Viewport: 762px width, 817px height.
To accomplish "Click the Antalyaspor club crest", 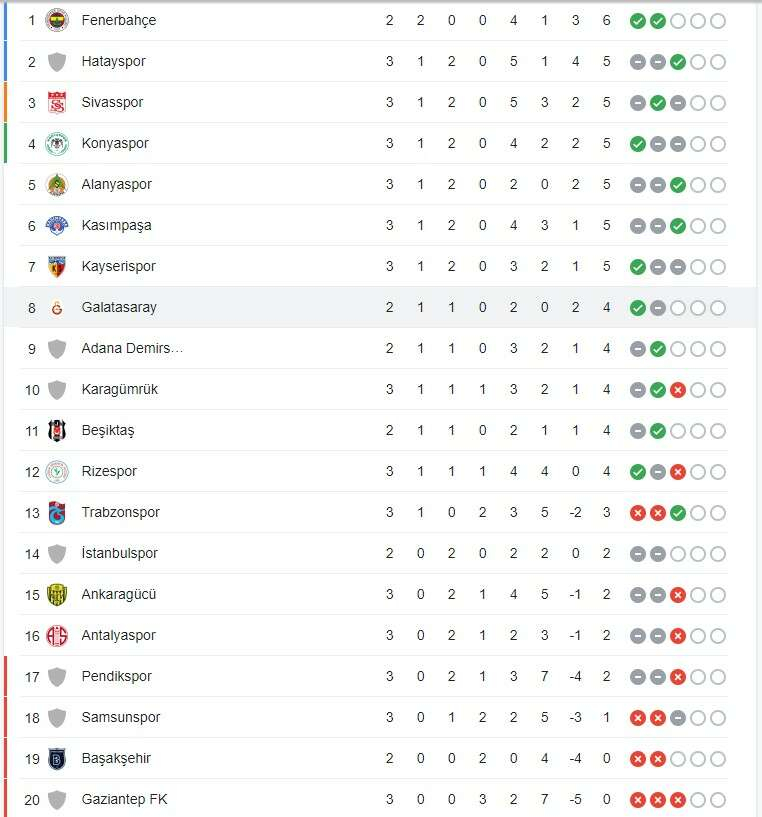I will pos(57,636).
